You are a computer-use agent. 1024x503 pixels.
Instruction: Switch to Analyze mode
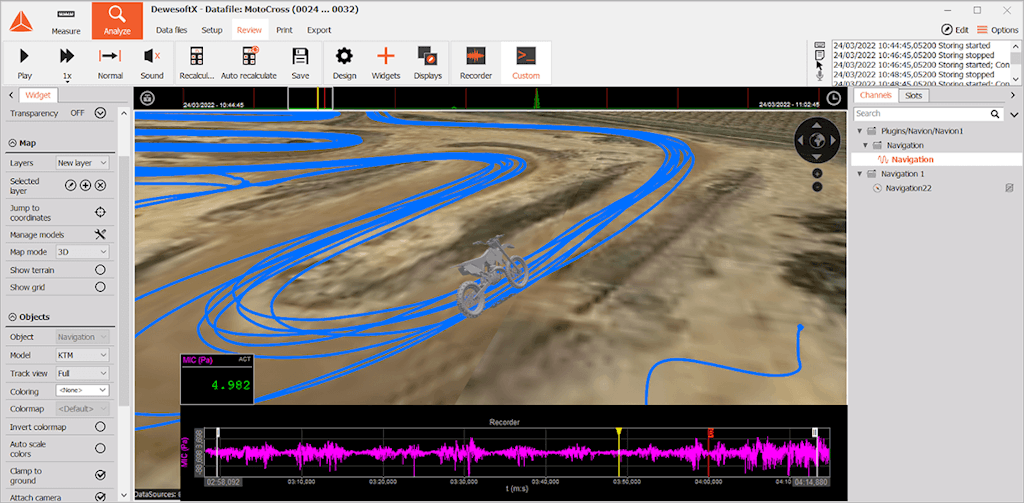point(117,21)
